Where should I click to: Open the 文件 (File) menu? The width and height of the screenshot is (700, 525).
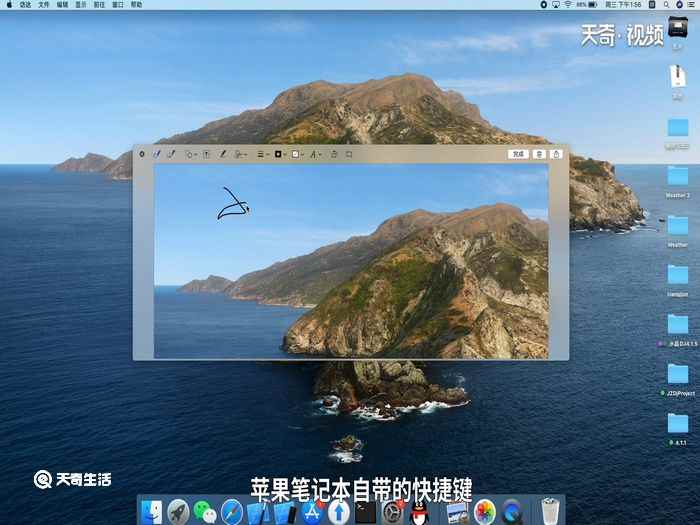(x=44, y=4)
